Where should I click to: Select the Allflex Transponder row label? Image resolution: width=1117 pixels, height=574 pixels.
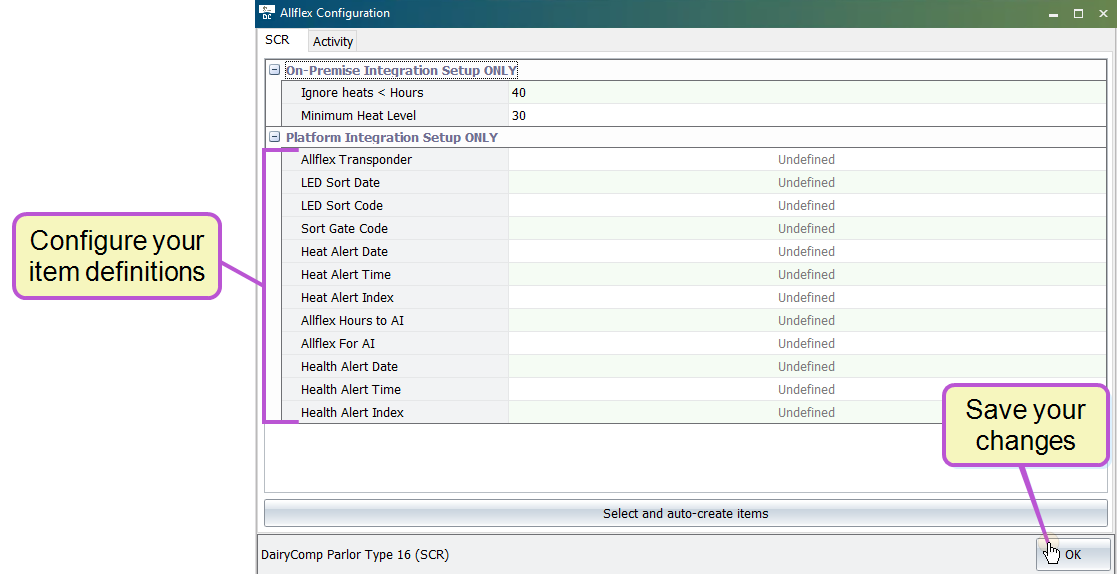356,160
